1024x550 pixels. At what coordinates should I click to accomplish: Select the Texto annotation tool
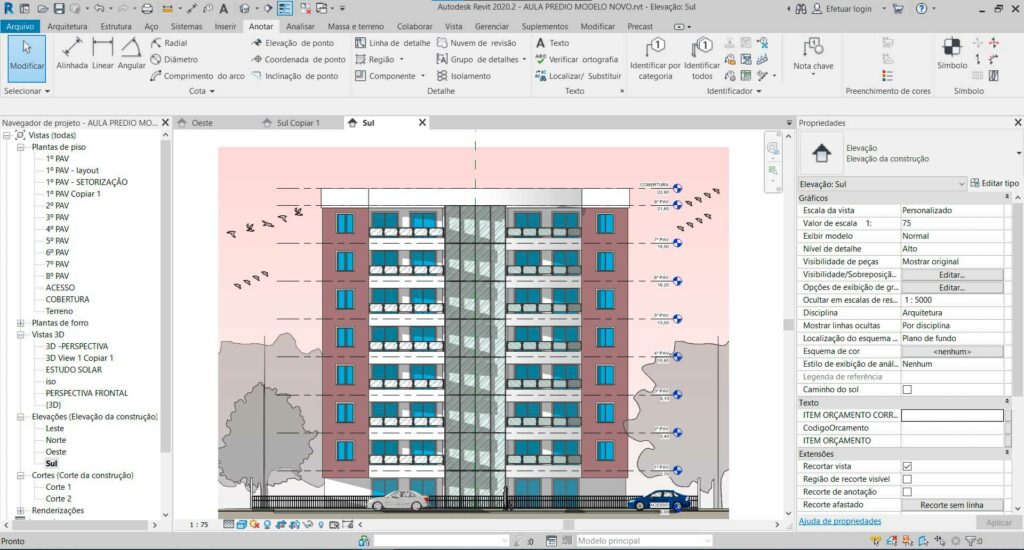click(552, 42)
